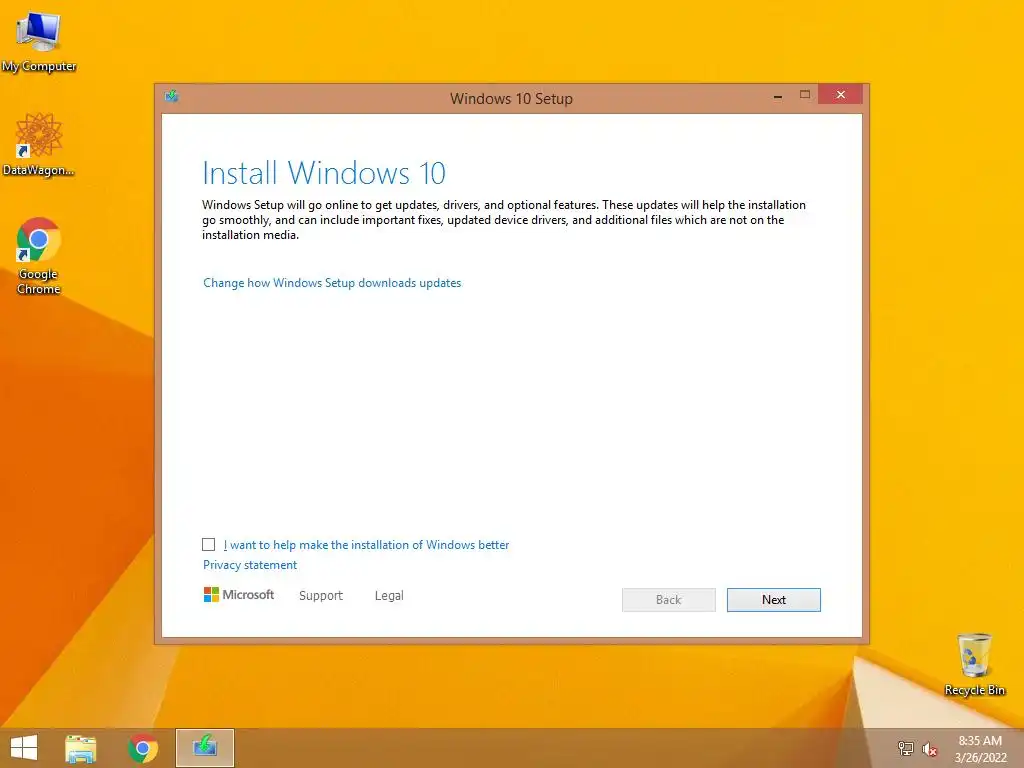Click the network tray icon
Screen dimensions: 1024x768
906,748
